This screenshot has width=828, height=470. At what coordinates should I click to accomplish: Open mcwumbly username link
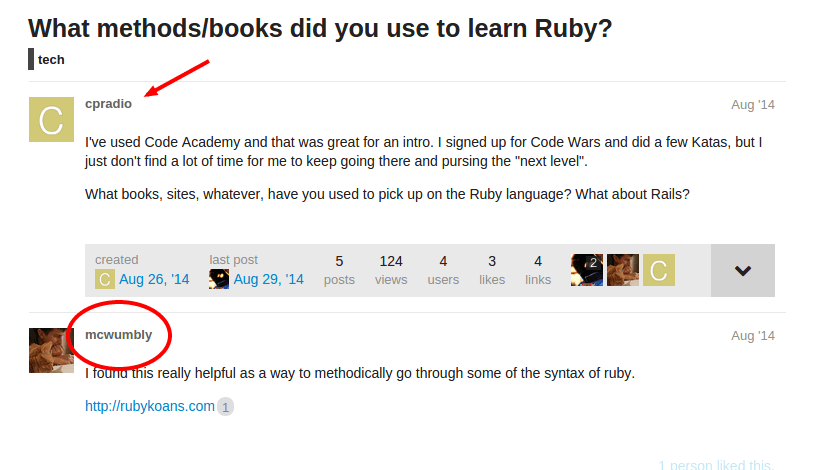coord(118,335)
